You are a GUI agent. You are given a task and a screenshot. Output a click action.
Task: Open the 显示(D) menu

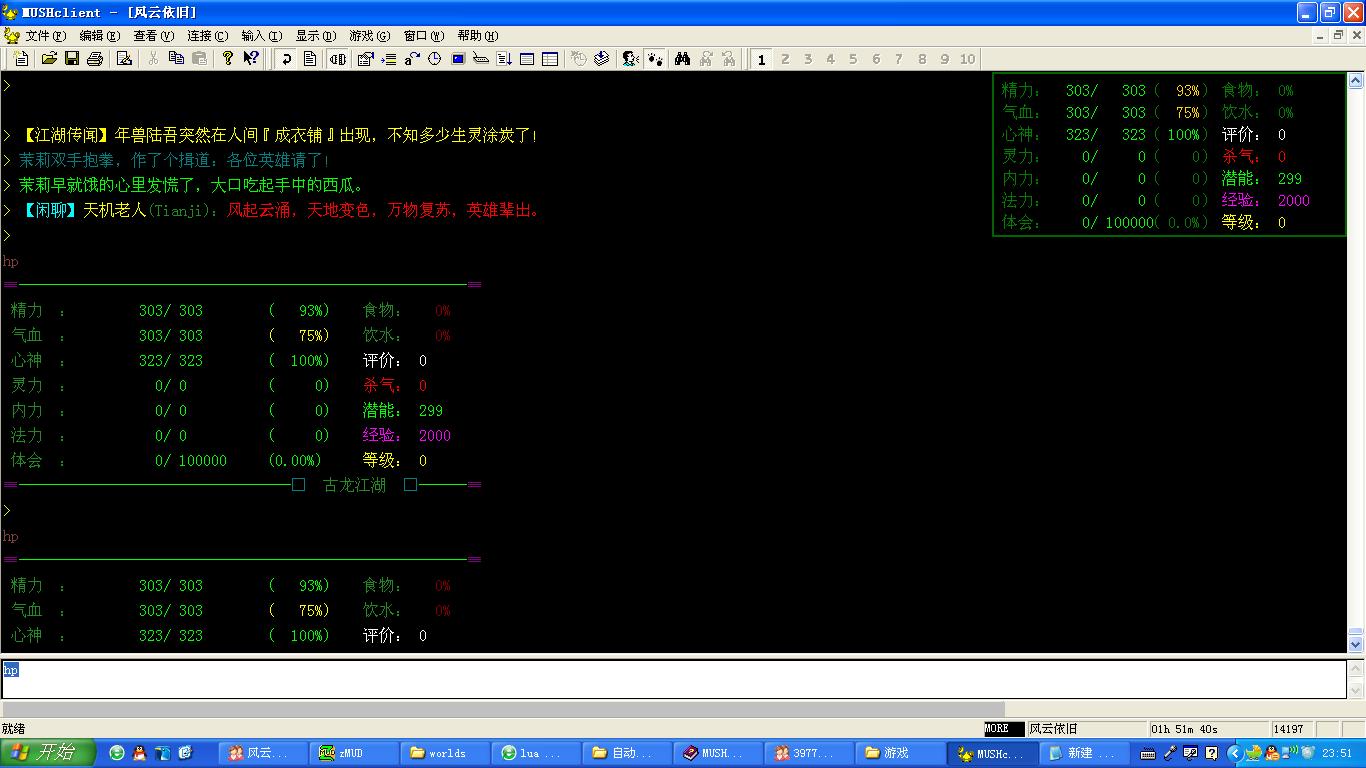point(315,36)
